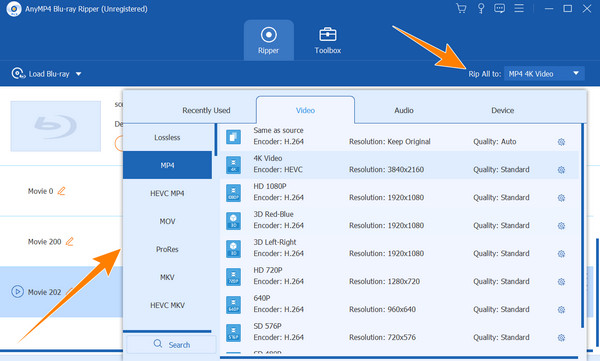This screenshot has height=361, width=600.
Task: Click the format Search field
Action: point(171,344)
